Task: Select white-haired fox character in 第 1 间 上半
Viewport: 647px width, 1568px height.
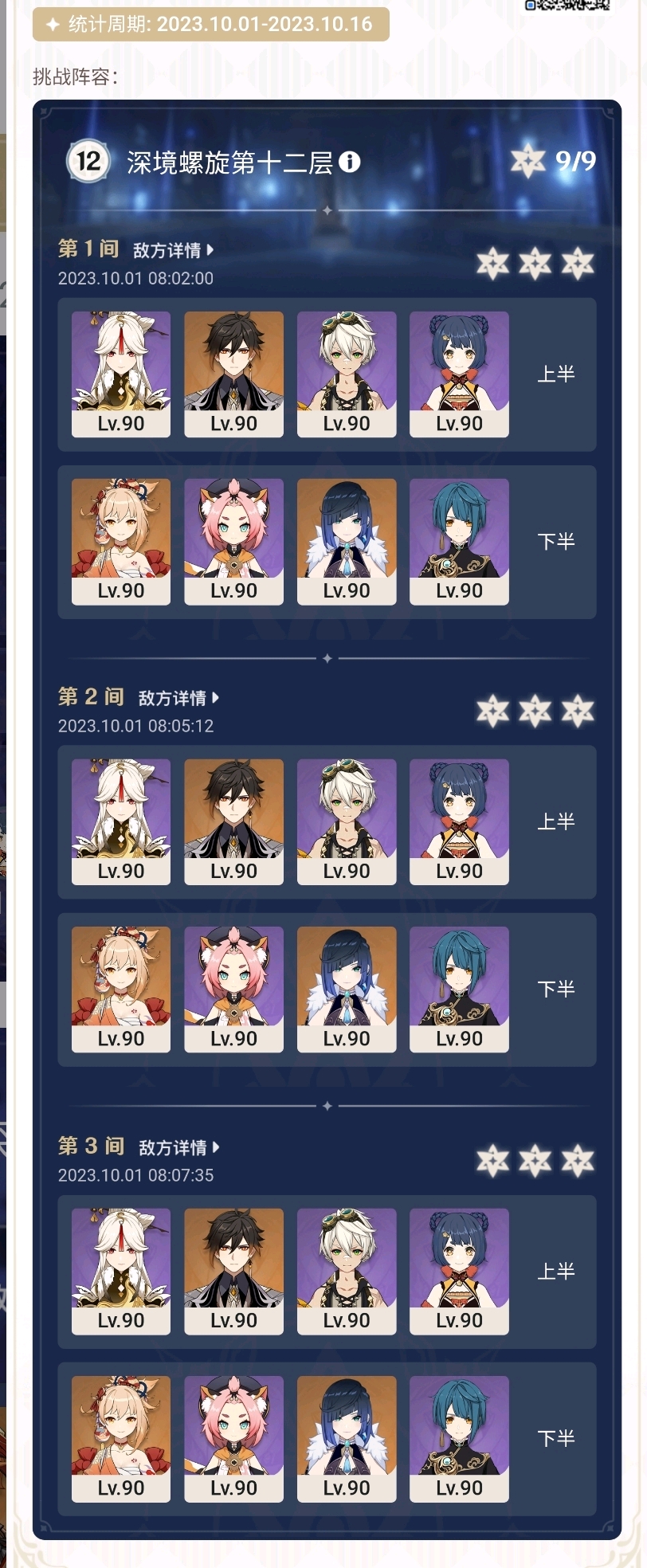Action: [x=121, y=374]
